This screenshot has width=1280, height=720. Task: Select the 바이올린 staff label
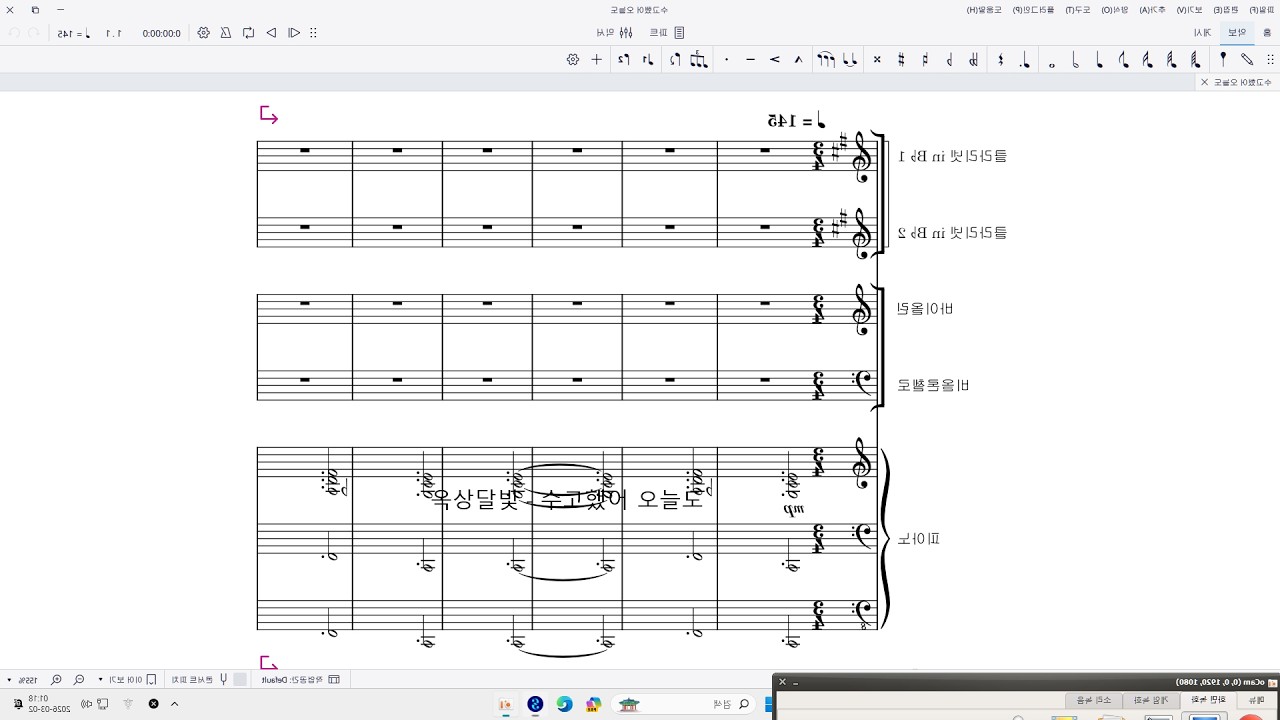[926, 309]
